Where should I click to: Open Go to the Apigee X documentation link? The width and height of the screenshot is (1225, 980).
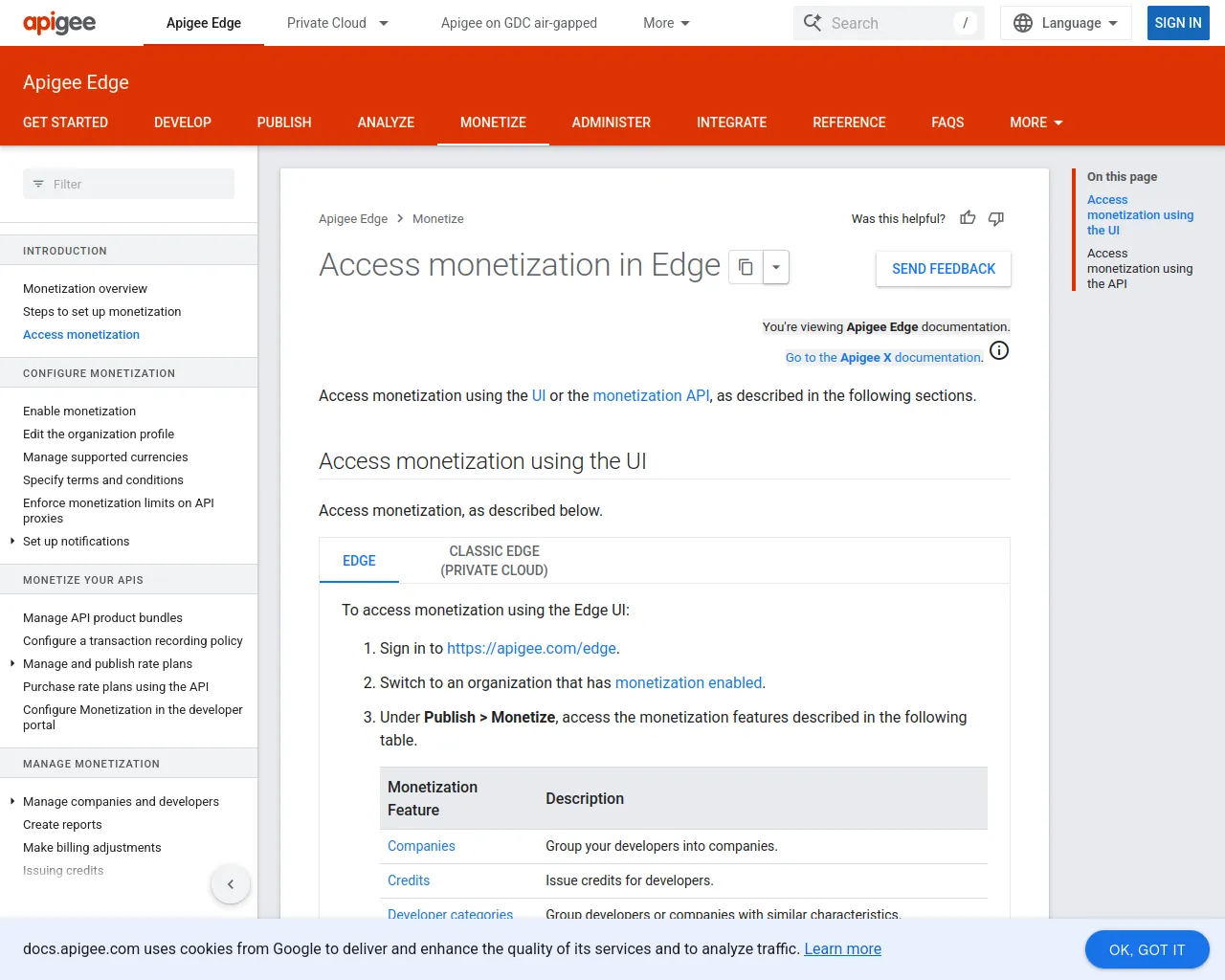coord(883,357)
